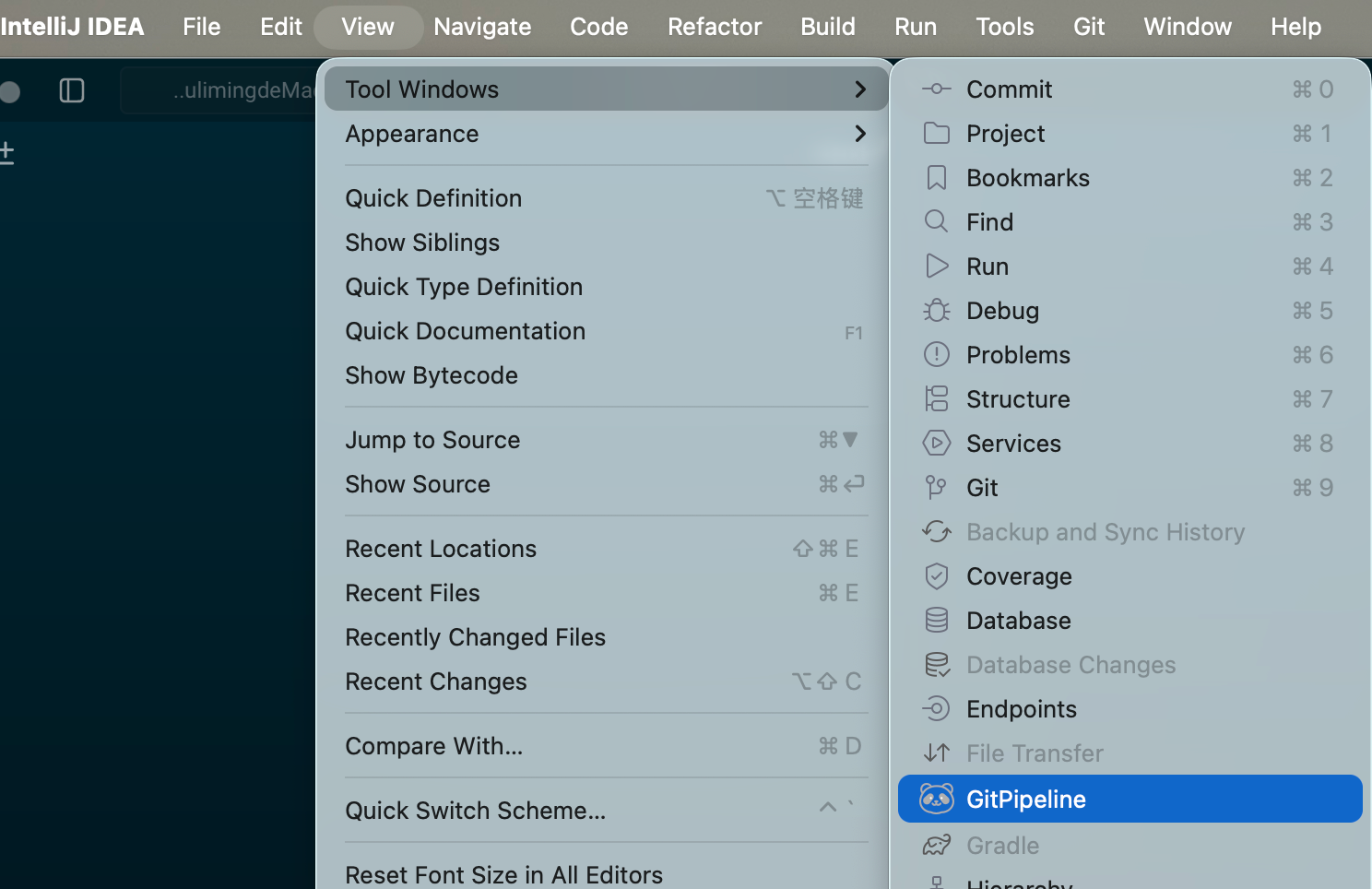The width and height of the screenshot is (1372, 889).
Task: Toggle the Endpoints tool window
Action: point(1021,708)
